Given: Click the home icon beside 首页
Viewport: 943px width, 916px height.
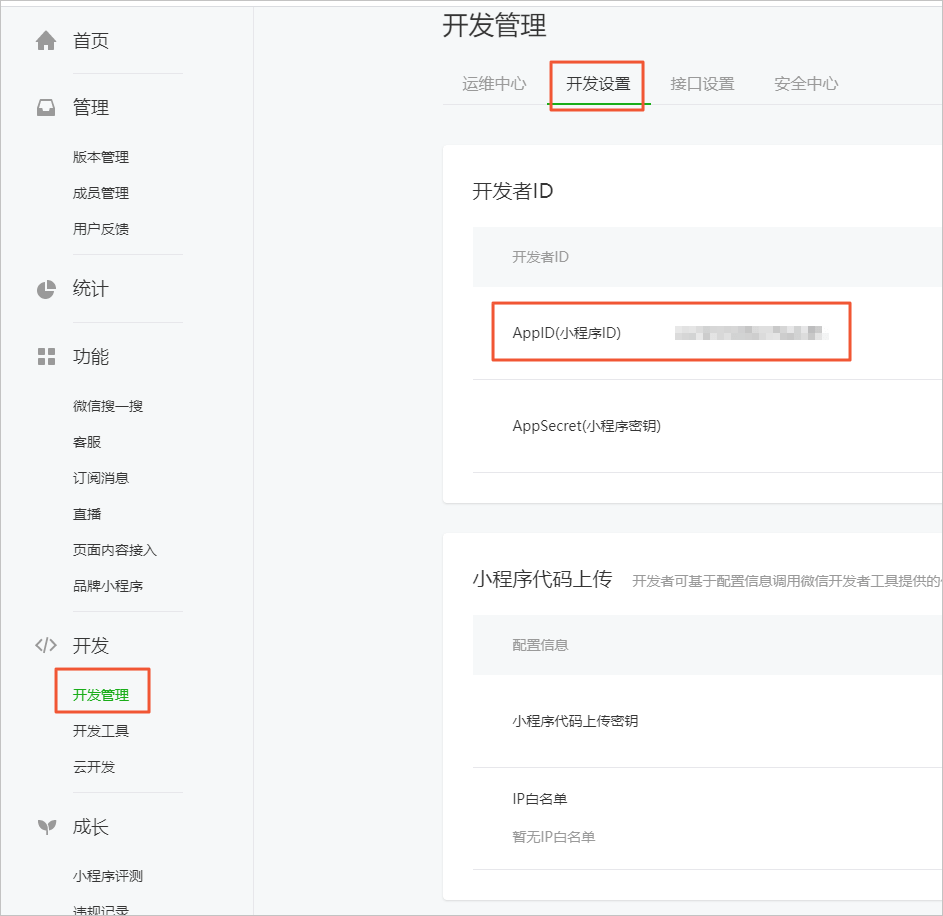Looking at the screenshot, I should click(x=46, y=41).
